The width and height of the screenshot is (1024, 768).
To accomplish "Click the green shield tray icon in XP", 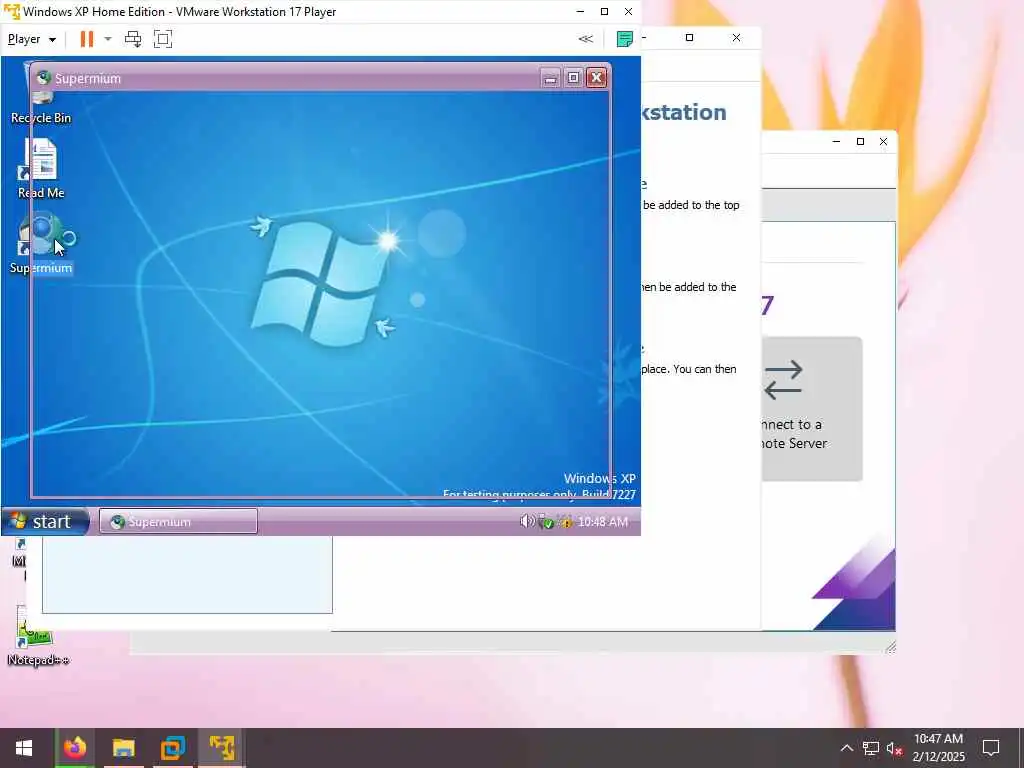I will pos(546,522).
